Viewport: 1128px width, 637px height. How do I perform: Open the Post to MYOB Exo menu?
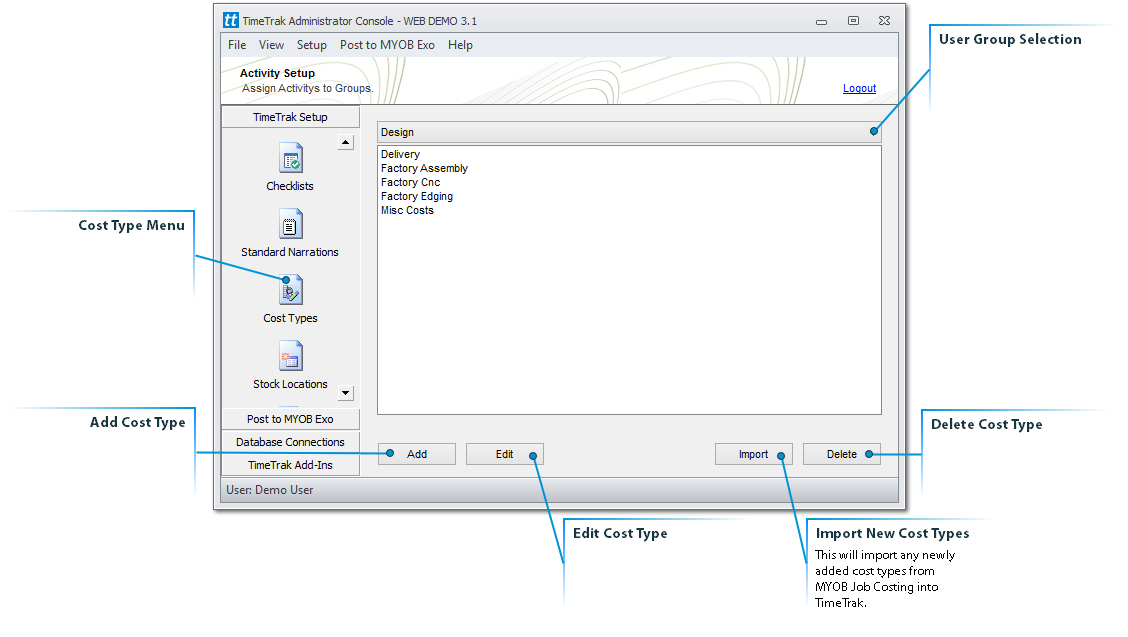coord(387,45)
